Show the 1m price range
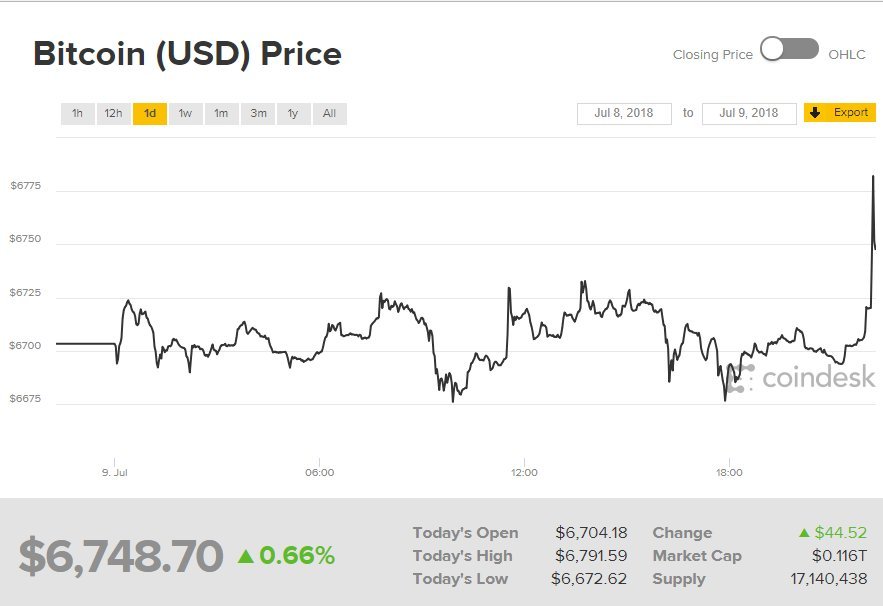The height and width of the screenshot is (606, 883). 222,114
